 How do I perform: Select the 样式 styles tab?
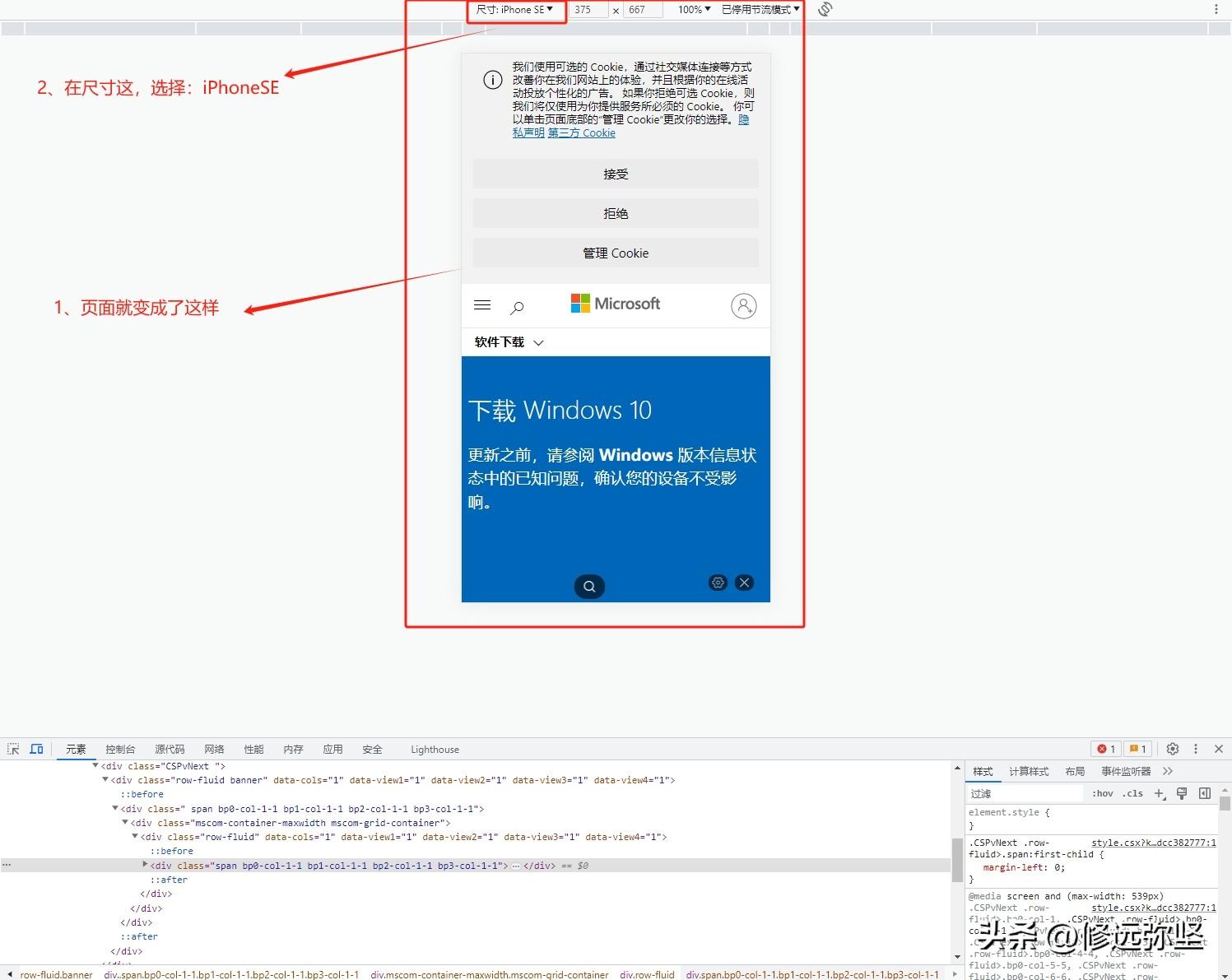pyautogui.click(x=983, y=771)
